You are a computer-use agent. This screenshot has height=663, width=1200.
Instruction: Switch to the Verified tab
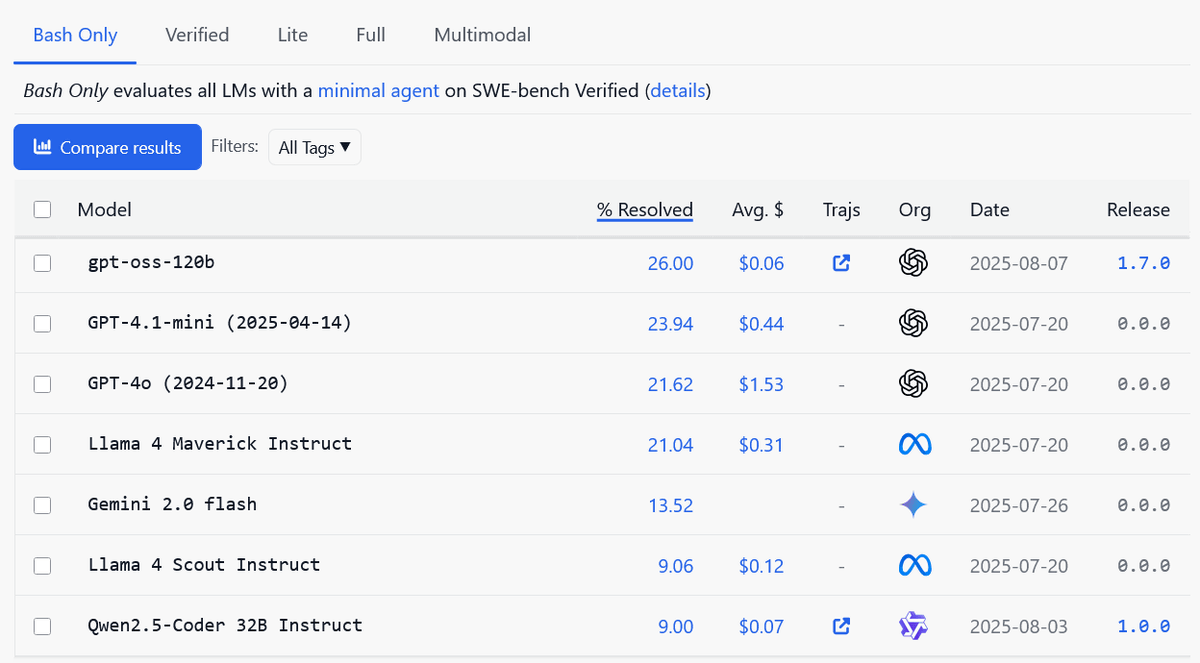(197, 35)
